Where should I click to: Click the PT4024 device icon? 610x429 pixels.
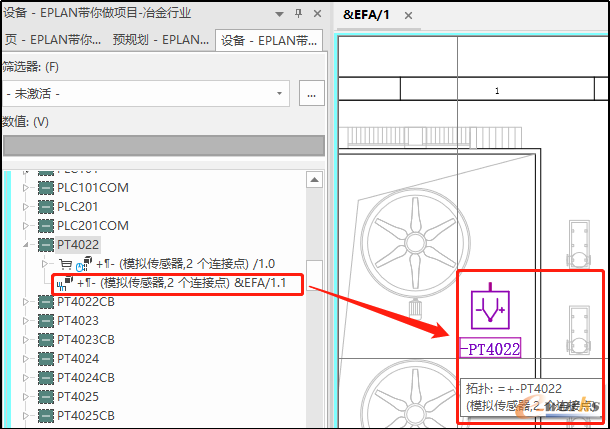coord(46,359)
